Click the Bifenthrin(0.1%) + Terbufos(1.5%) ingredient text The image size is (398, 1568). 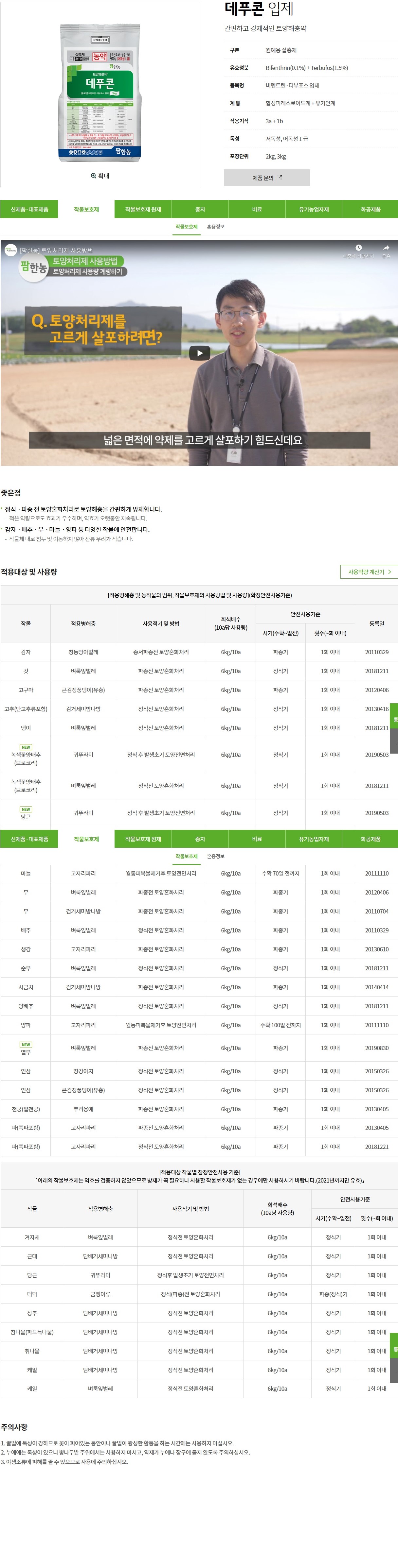point(307,68)
